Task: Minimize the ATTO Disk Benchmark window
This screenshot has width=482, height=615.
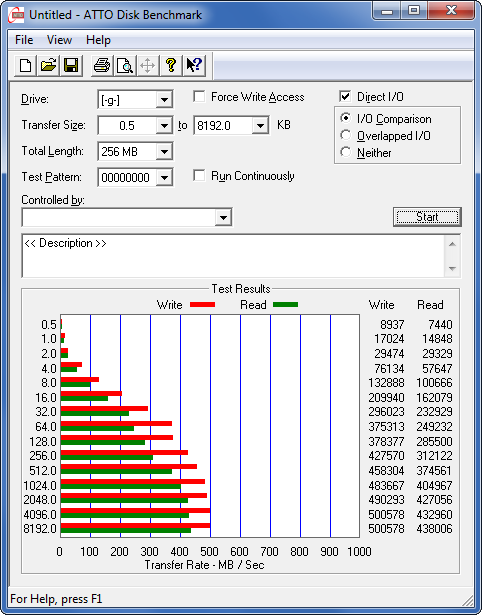Action: 387,10
